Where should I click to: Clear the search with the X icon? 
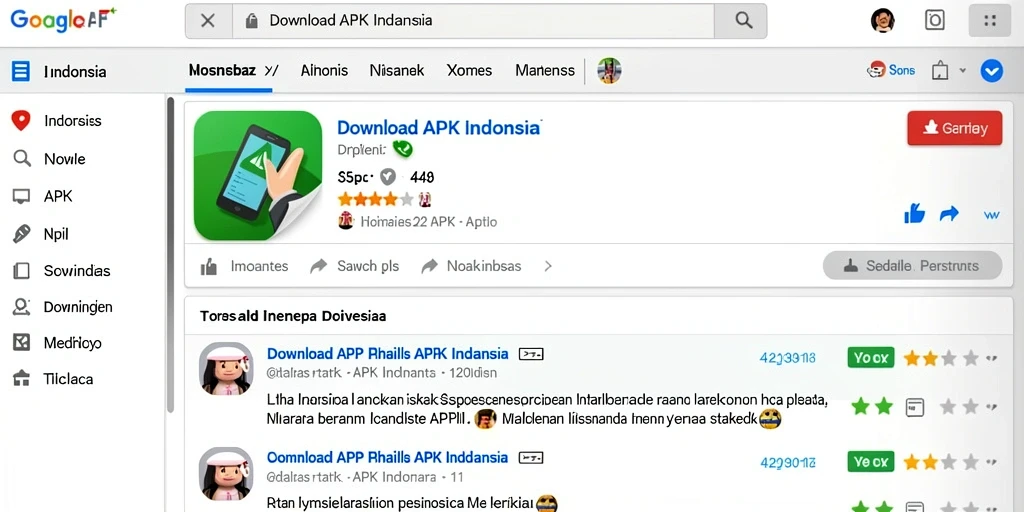point(208,21)
